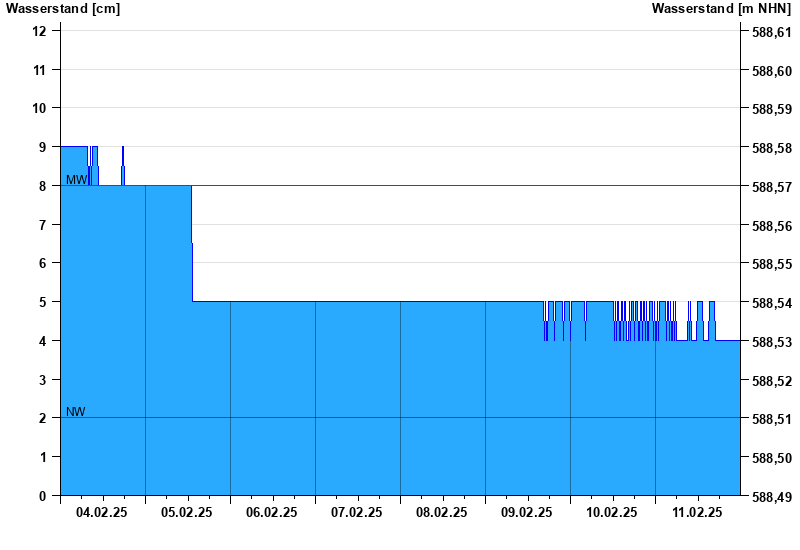Viewport: 800px width, 550px height.
Task: Click the right axis value 588,54
Action: click(772, 303)
